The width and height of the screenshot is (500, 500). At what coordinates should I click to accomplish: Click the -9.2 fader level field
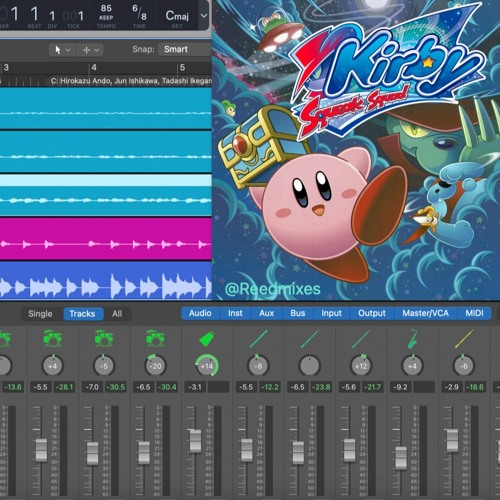tap(400, 387)
